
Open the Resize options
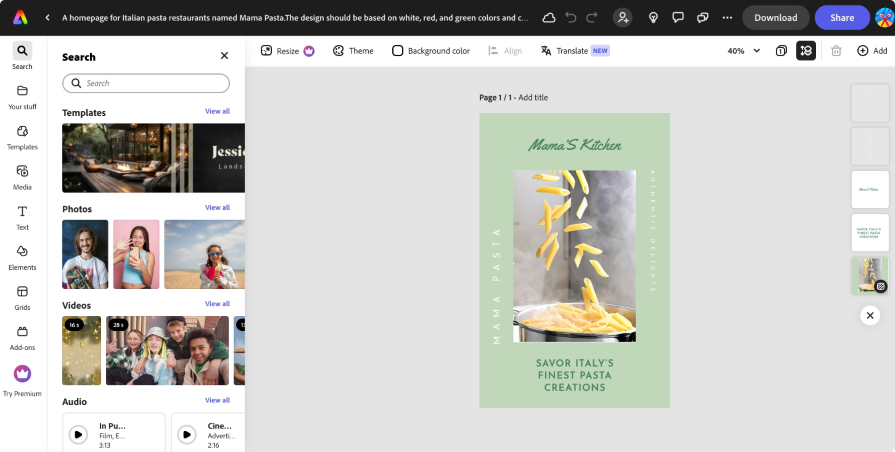tap(287, 51)
